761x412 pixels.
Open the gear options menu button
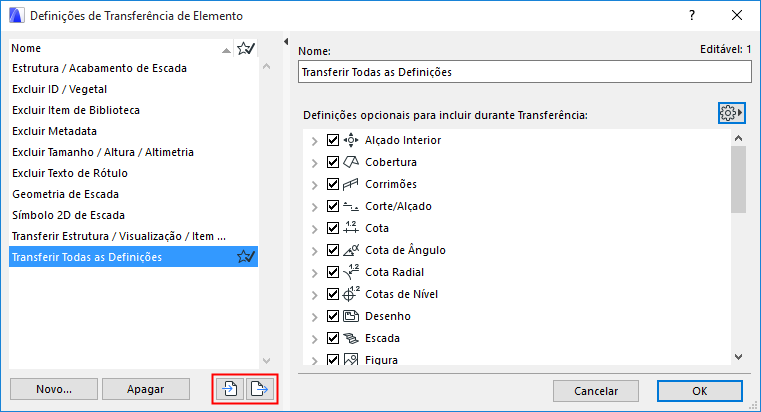pos(732,114)
